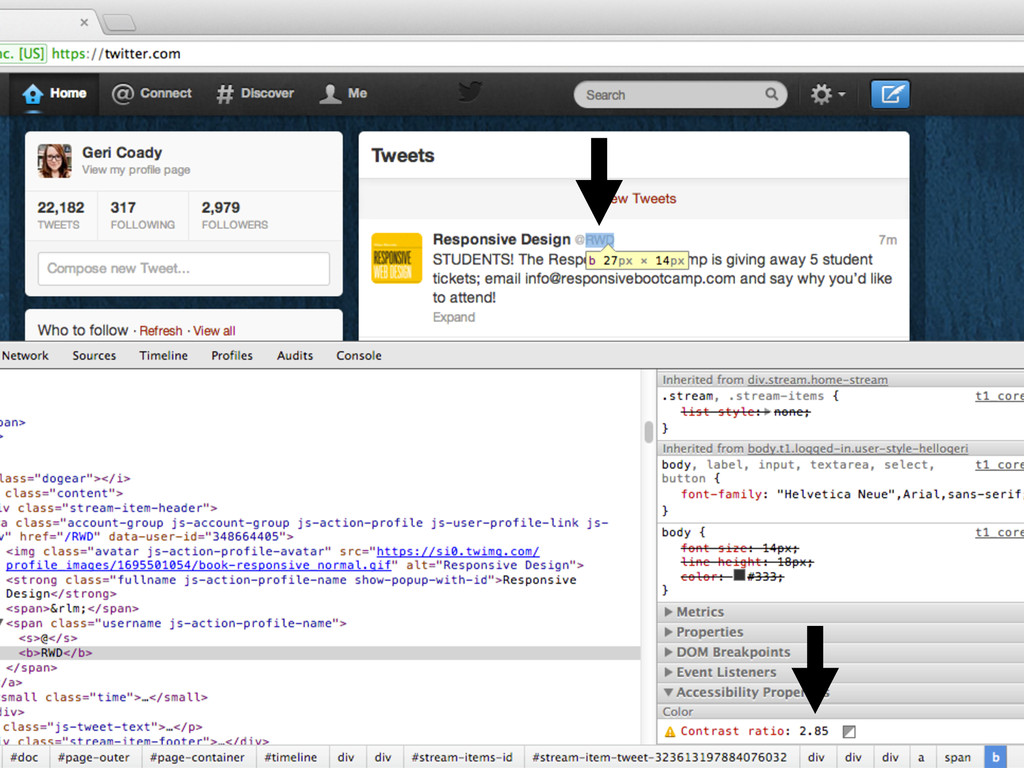1024x768 pixels.
Task: Click the #stream-items-id breadcrumb
Action: 462,758
